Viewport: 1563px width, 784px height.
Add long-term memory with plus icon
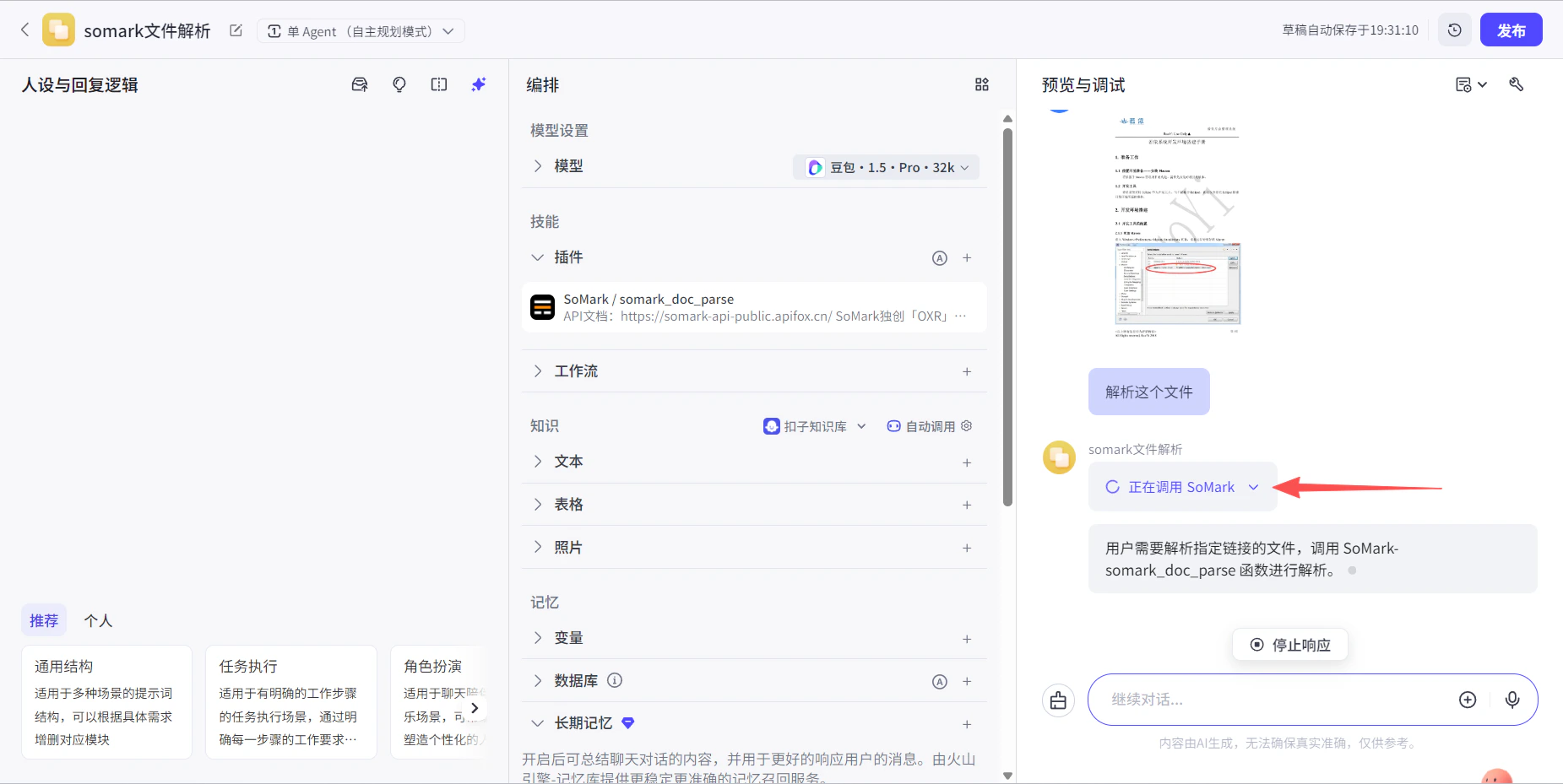coord(967,724)
